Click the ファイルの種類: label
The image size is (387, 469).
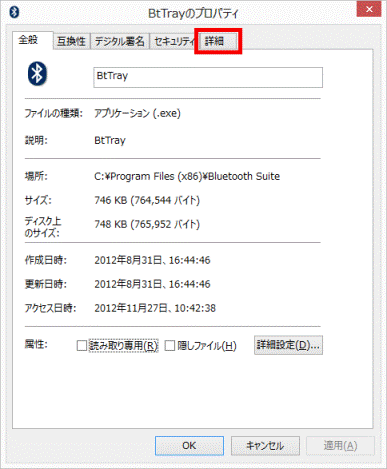point(53,113)
